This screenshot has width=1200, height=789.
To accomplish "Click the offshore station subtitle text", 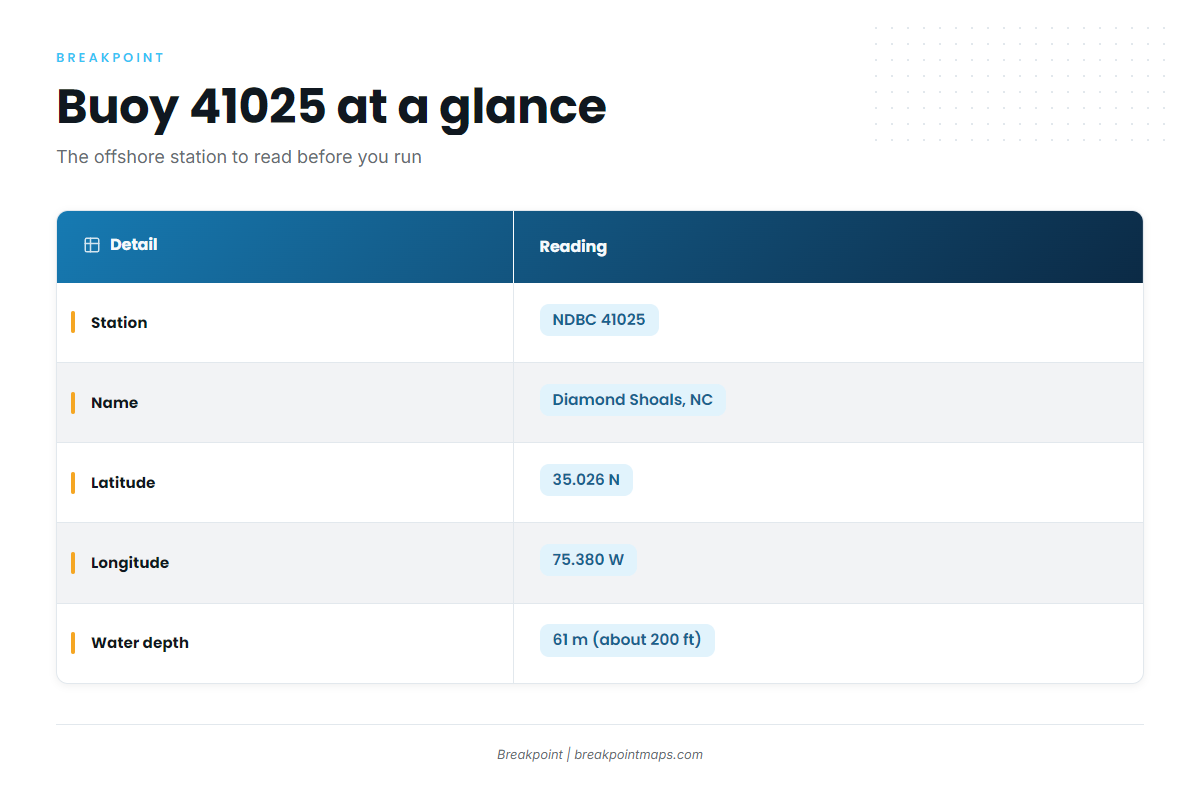I will [239, 157].
